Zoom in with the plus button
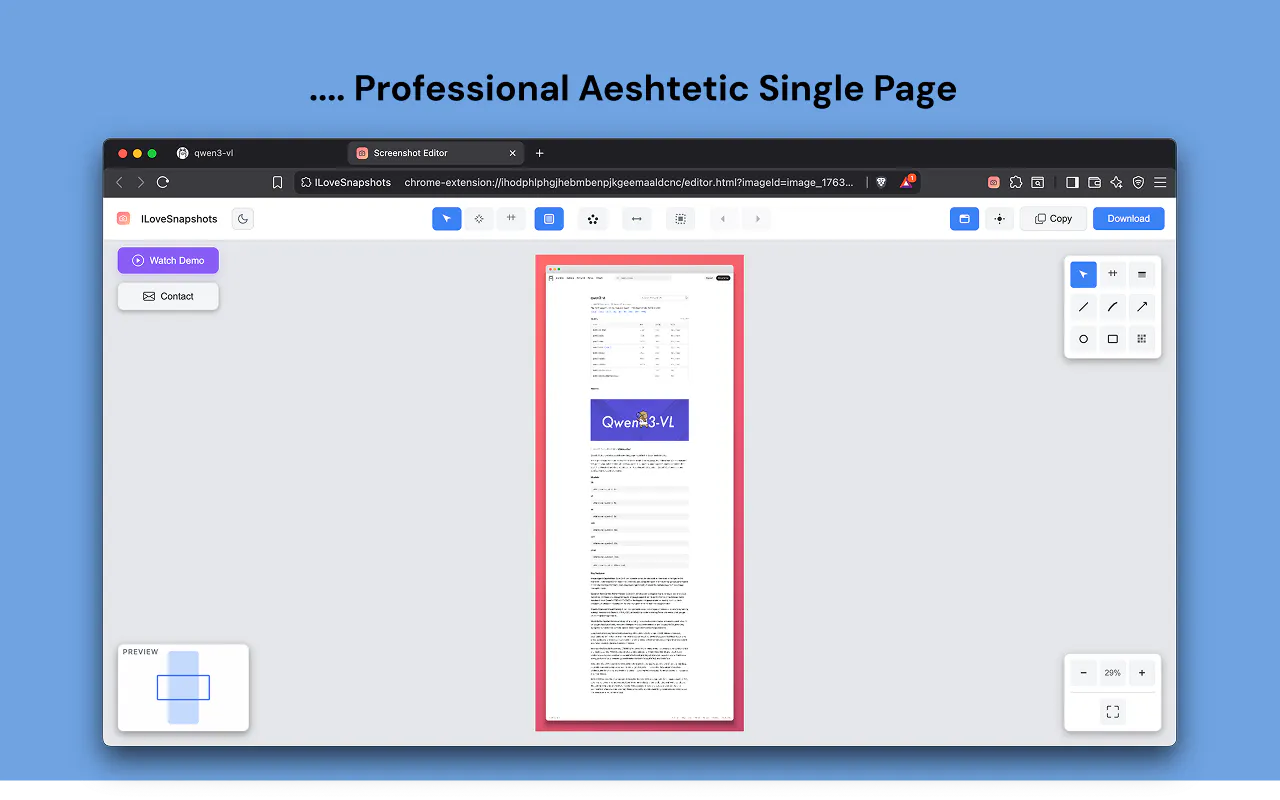Image resolution: width=1280 pixels, height=800 pixels. coord(1142,673)
